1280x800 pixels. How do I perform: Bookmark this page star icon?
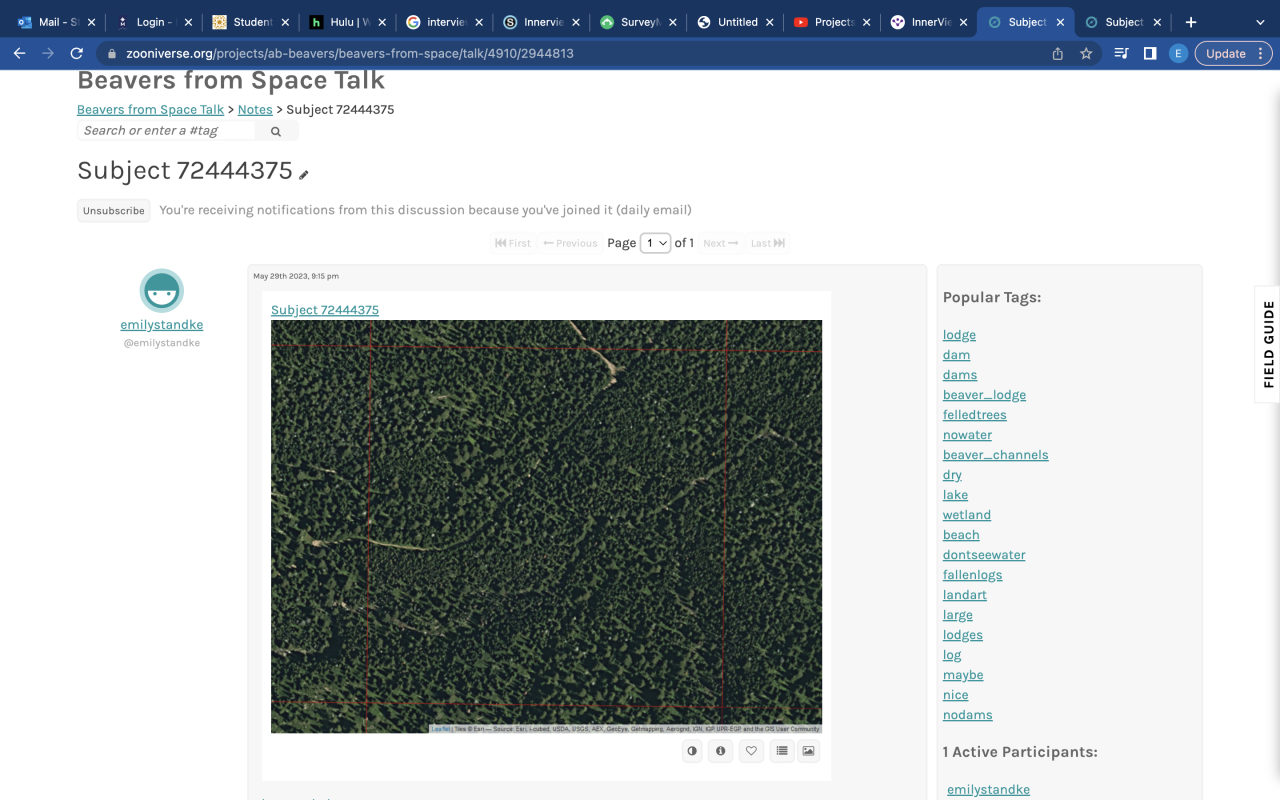(x=1086, y=54)
